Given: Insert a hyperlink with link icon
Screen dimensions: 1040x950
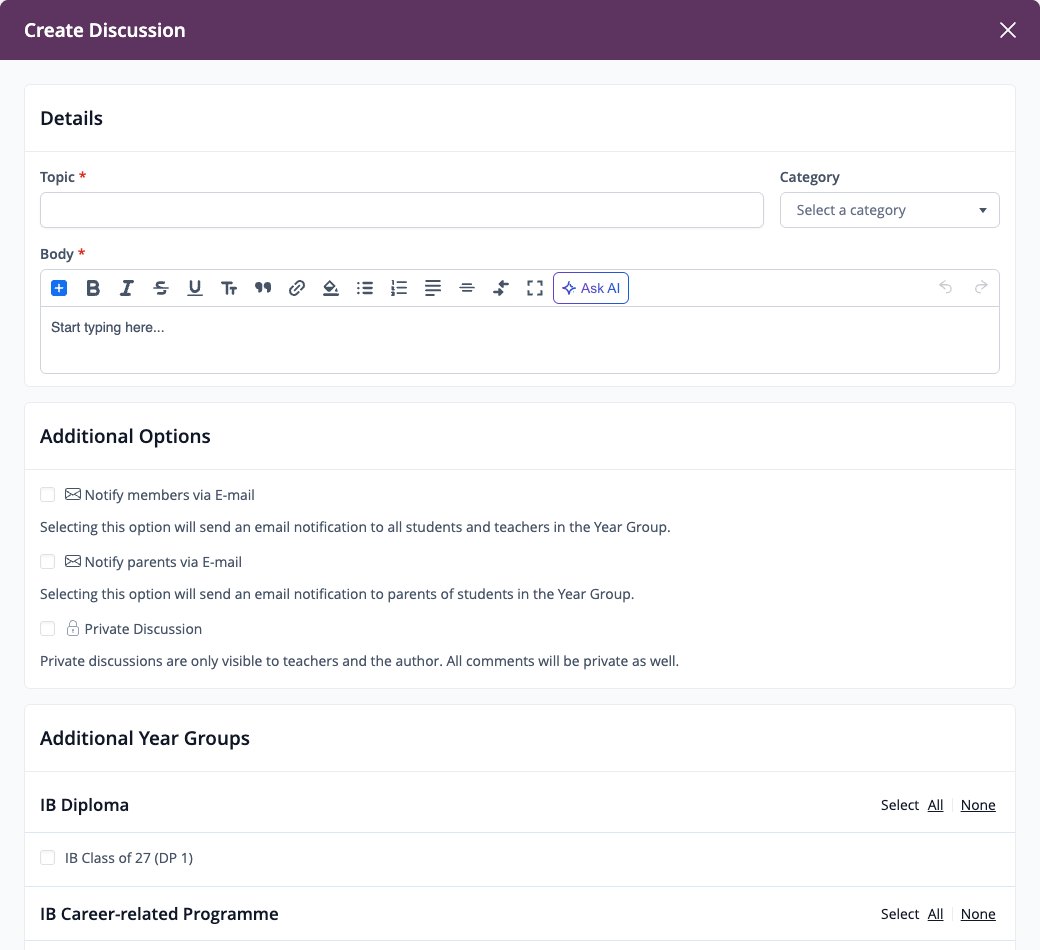Looking at the screenshot, I should click(296, 288).
